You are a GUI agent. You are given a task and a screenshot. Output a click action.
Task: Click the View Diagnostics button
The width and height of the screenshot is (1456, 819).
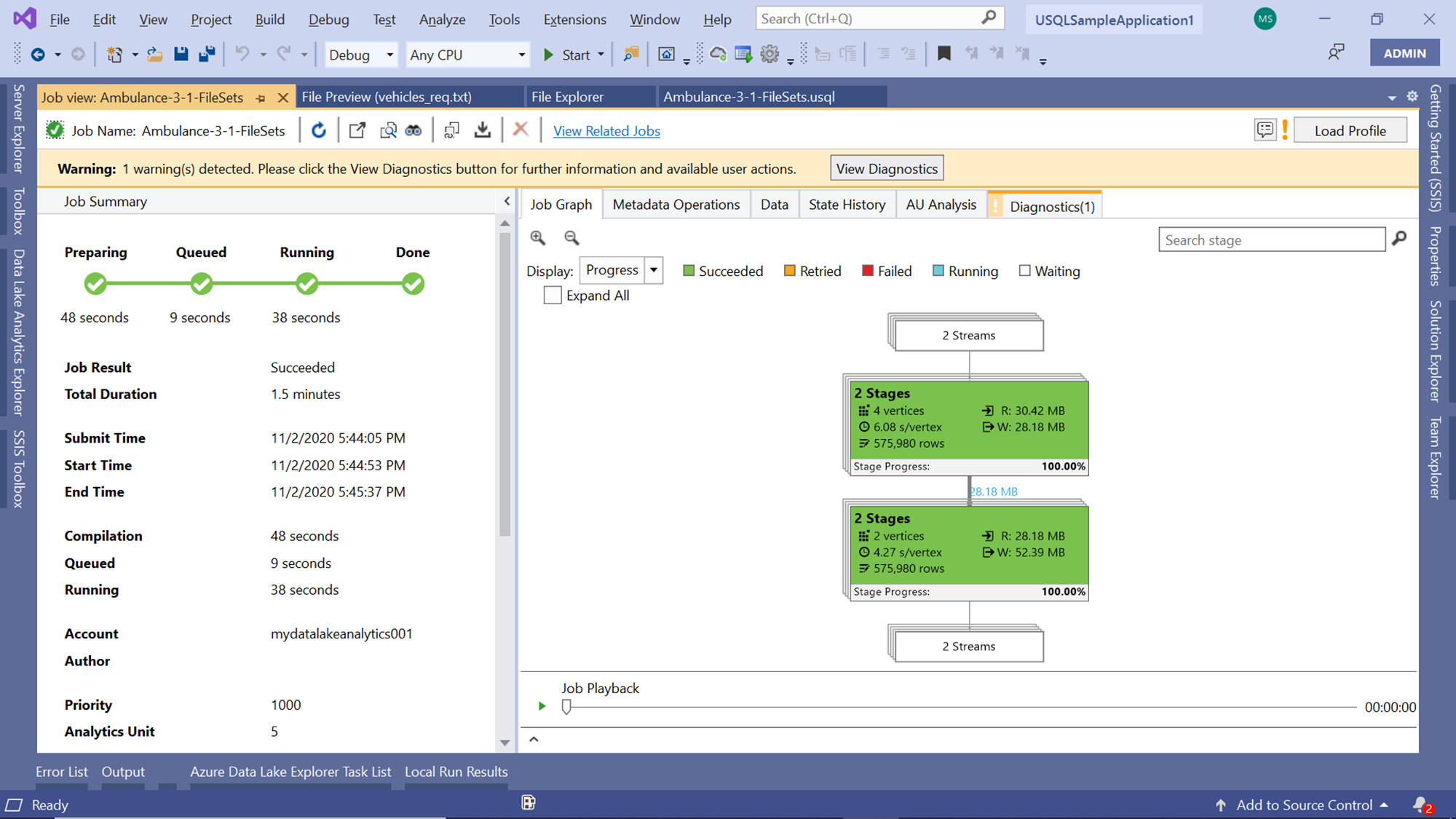click(x=887, y=169)
